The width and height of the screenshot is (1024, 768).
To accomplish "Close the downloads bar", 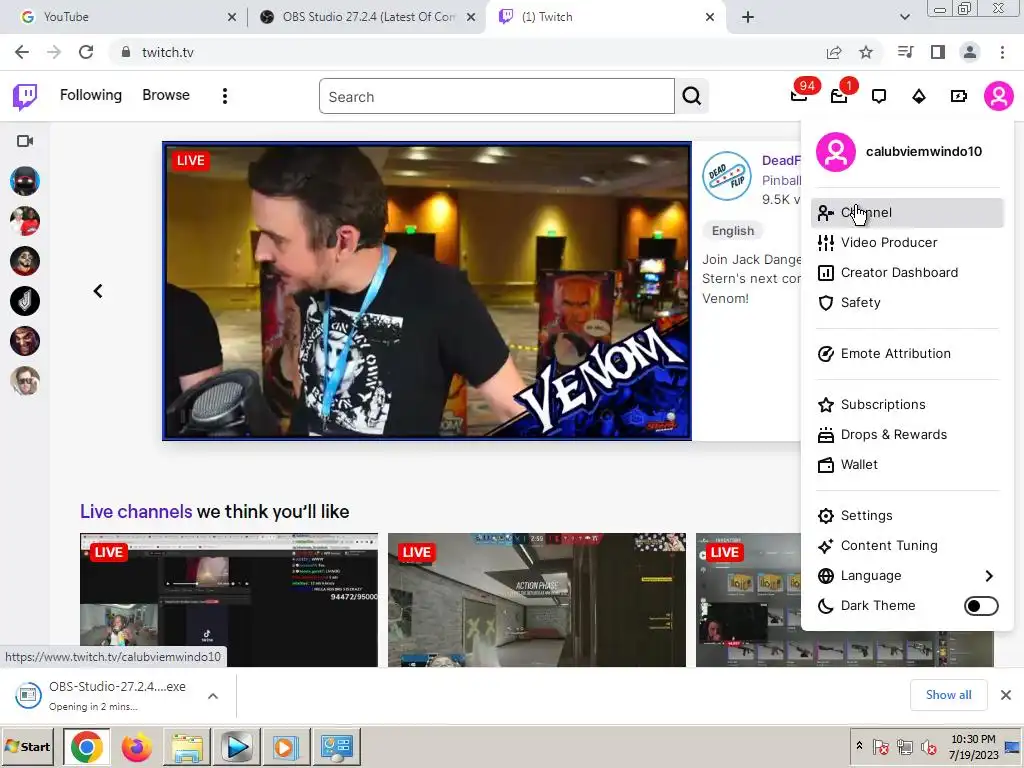I will [x=1006, y=695].
